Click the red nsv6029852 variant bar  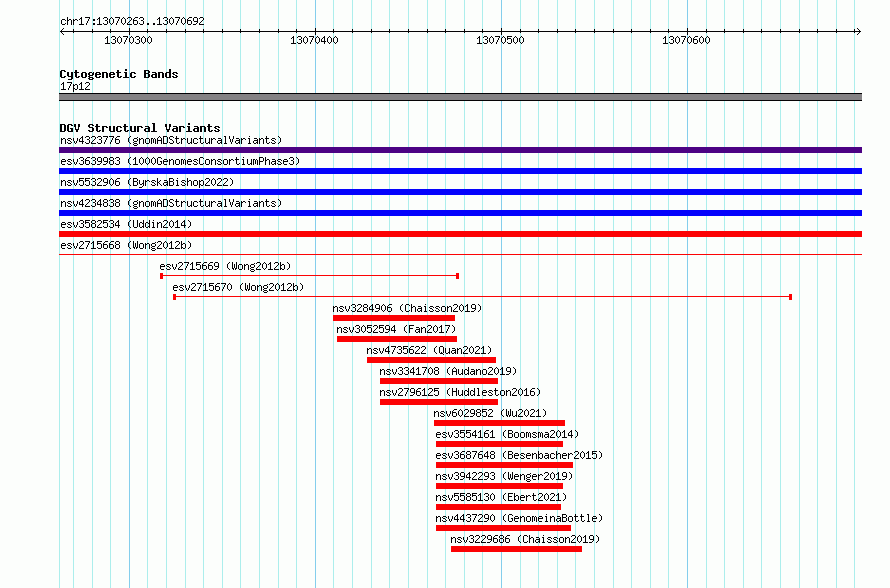coord(499,423)
